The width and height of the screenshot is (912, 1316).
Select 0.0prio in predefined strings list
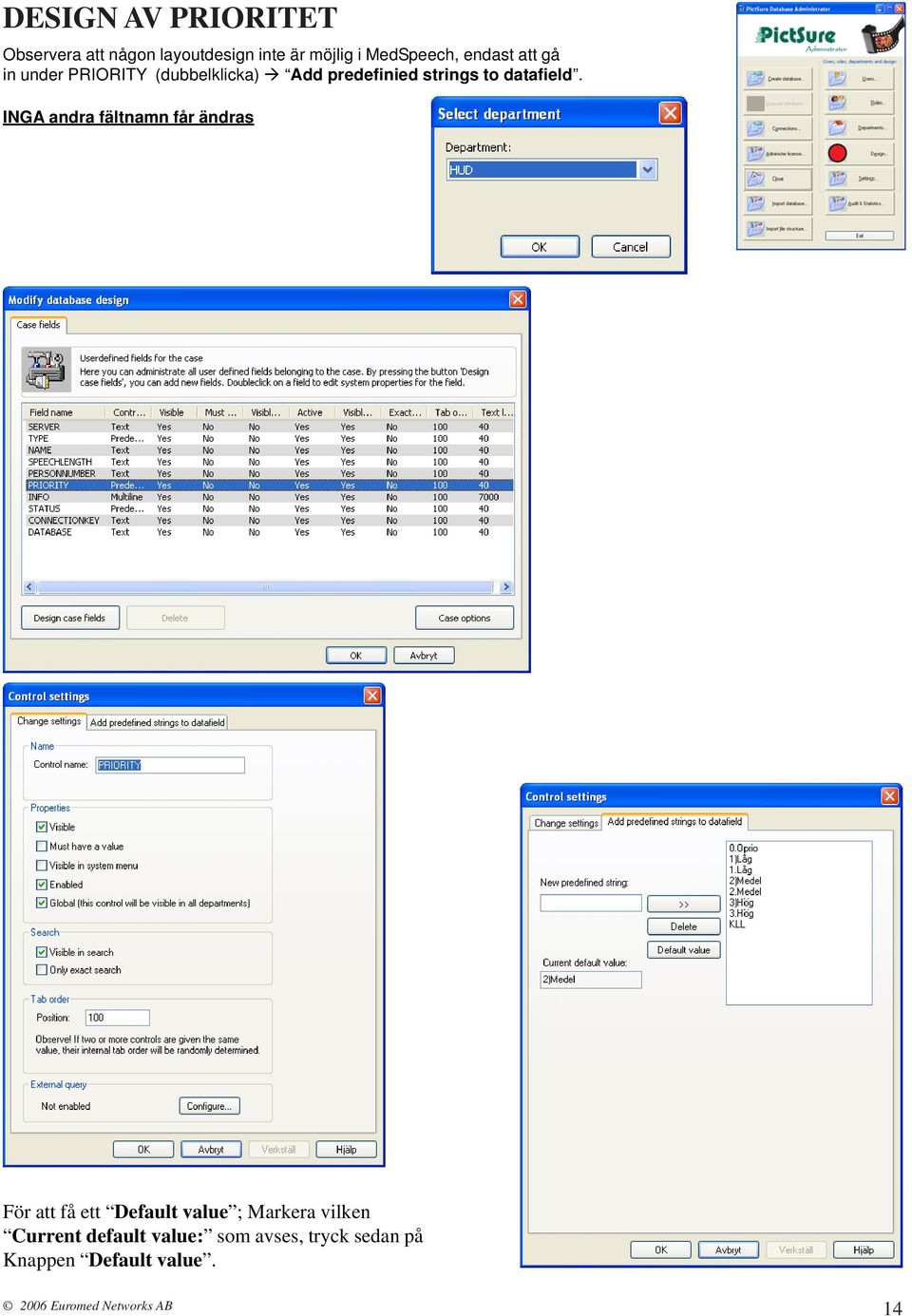[x=744, y=849]
